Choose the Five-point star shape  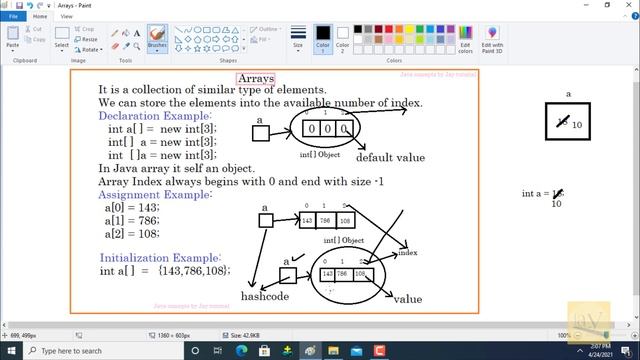(x=198, y=49)
